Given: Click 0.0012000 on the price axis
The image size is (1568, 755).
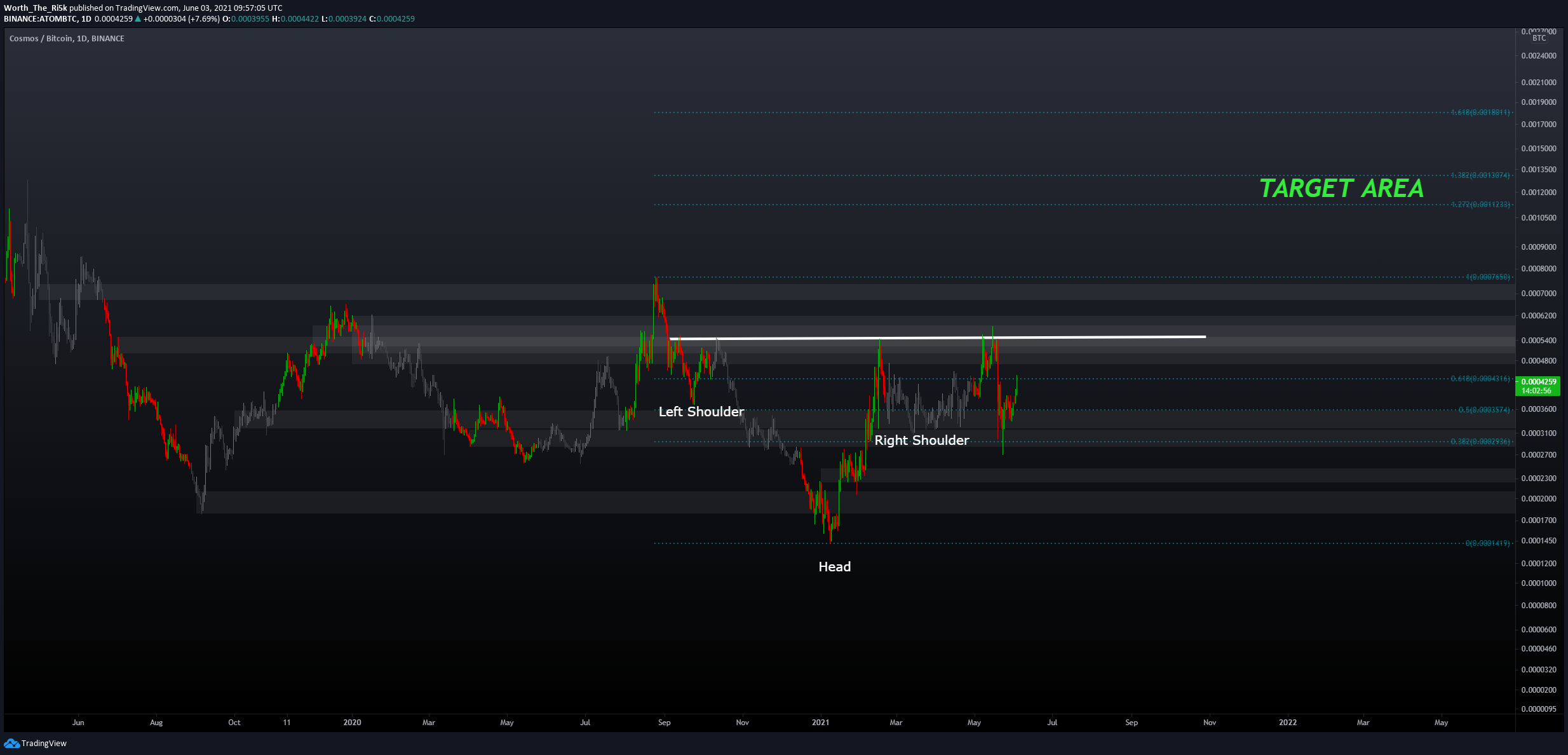Looking at the screenshot, I should [x=1539, y=193].
